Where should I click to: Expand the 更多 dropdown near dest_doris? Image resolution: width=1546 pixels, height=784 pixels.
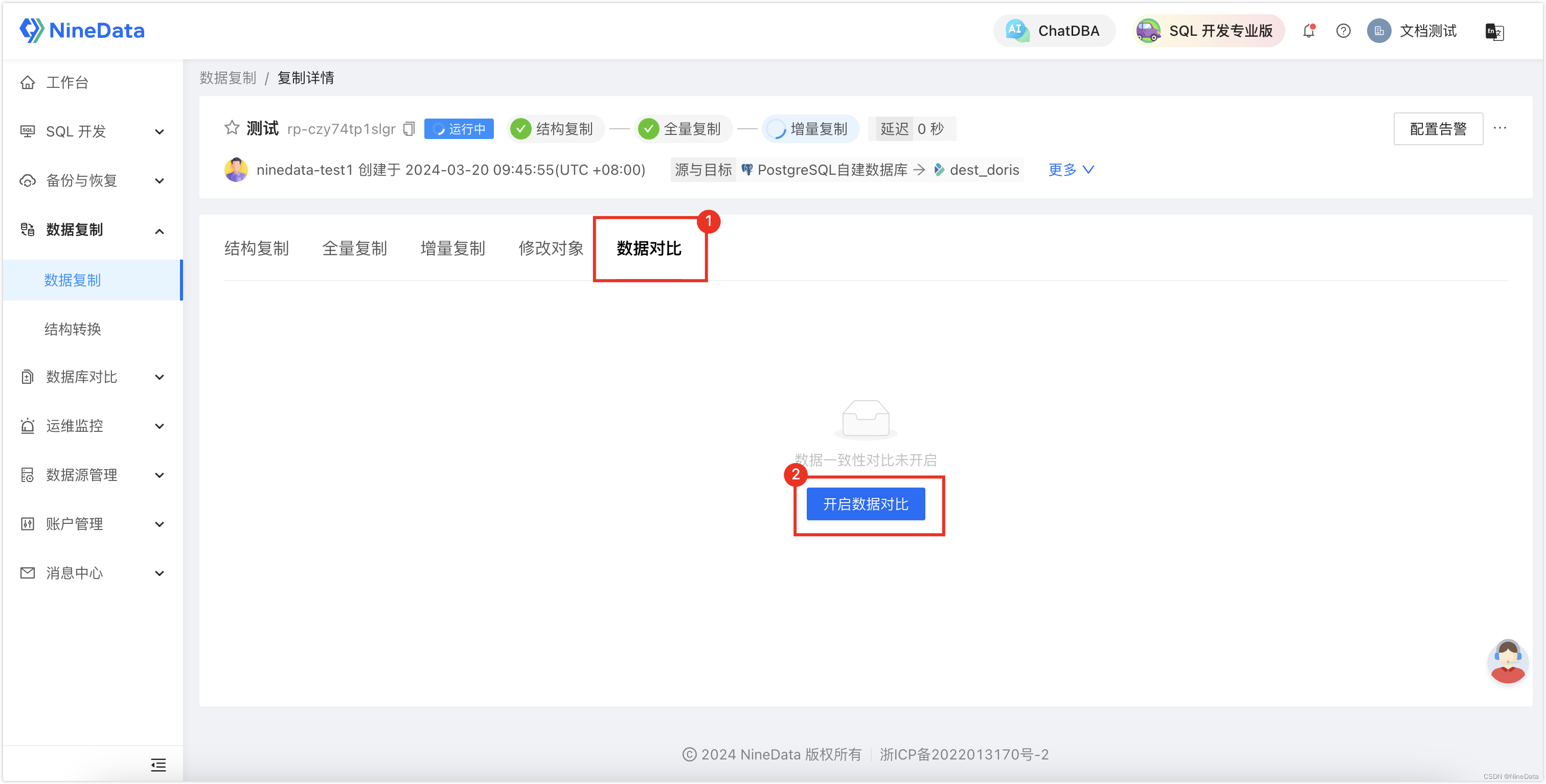[x=1071, y=169]
